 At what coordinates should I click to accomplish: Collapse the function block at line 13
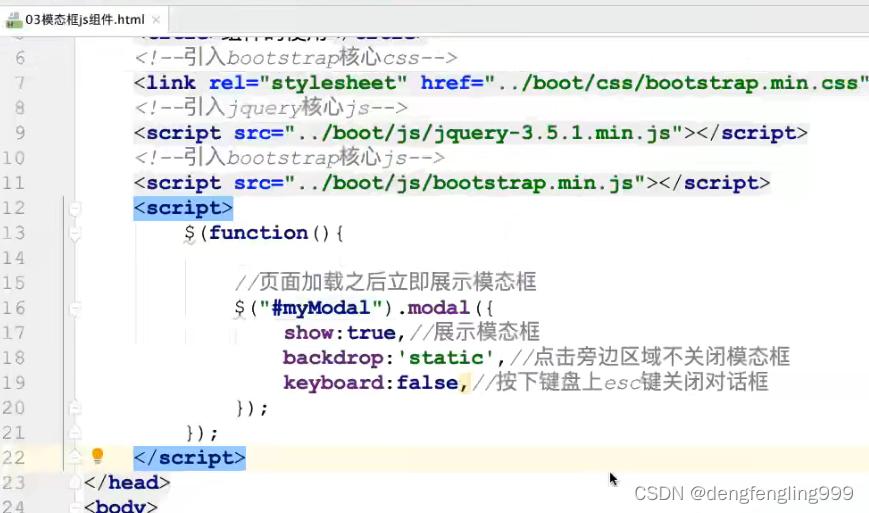click(x=75, y=234)
